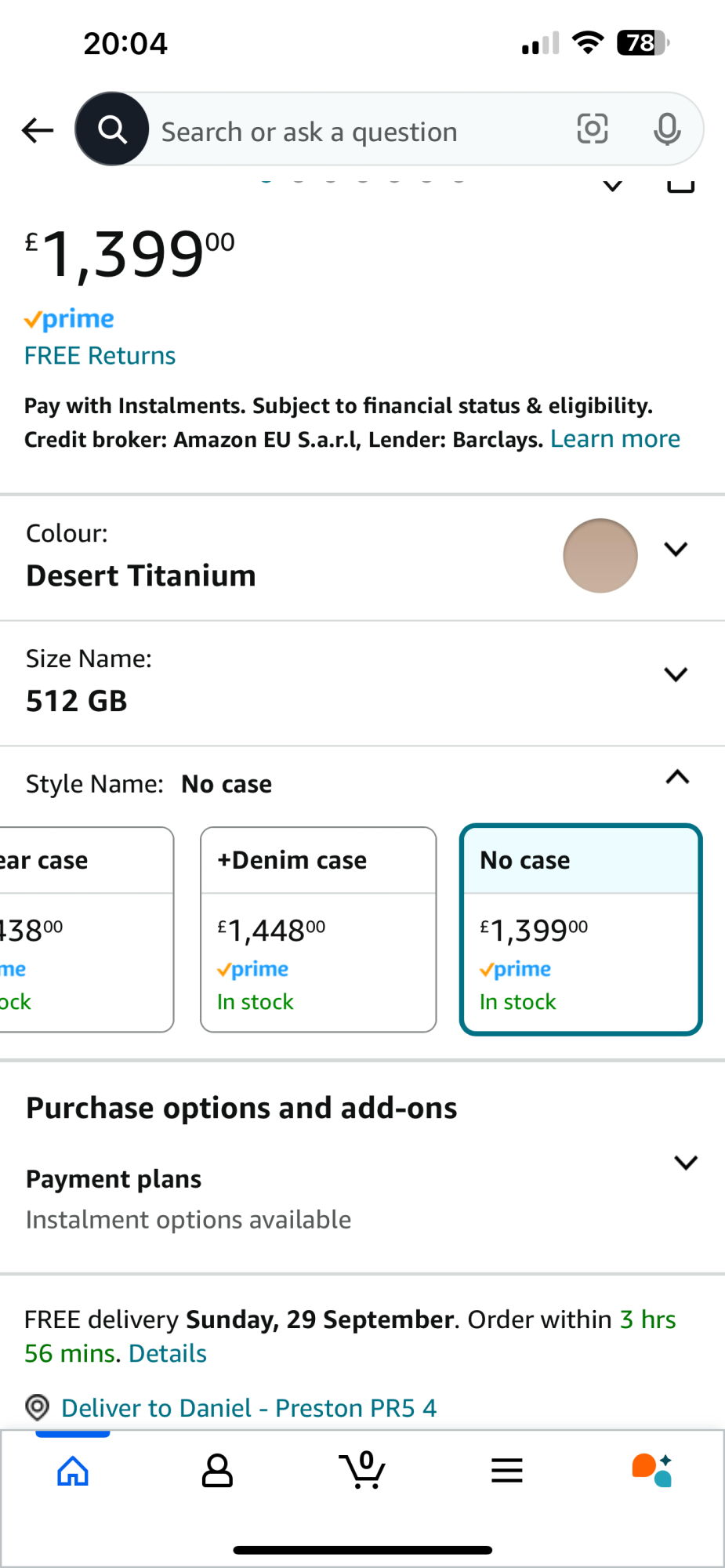Tap the back arrow icon
This screenshot has width=725, height=1568.
click(37, 130)
